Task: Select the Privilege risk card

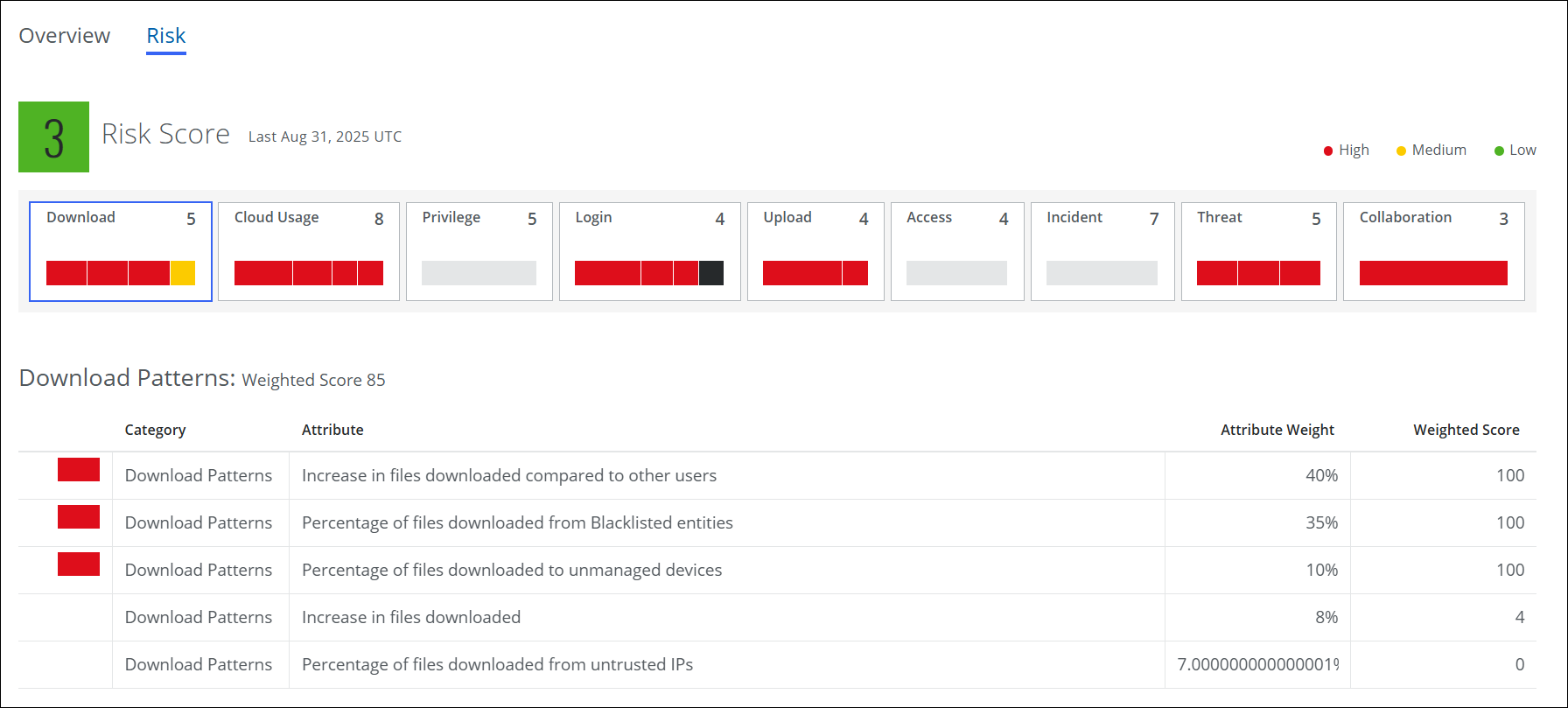Action: click(479, 251)
